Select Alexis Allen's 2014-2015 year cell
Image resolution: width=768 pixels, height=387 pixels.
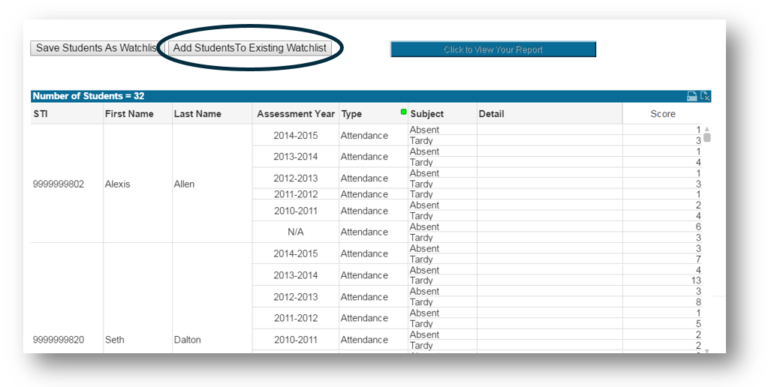pos(295,135)
